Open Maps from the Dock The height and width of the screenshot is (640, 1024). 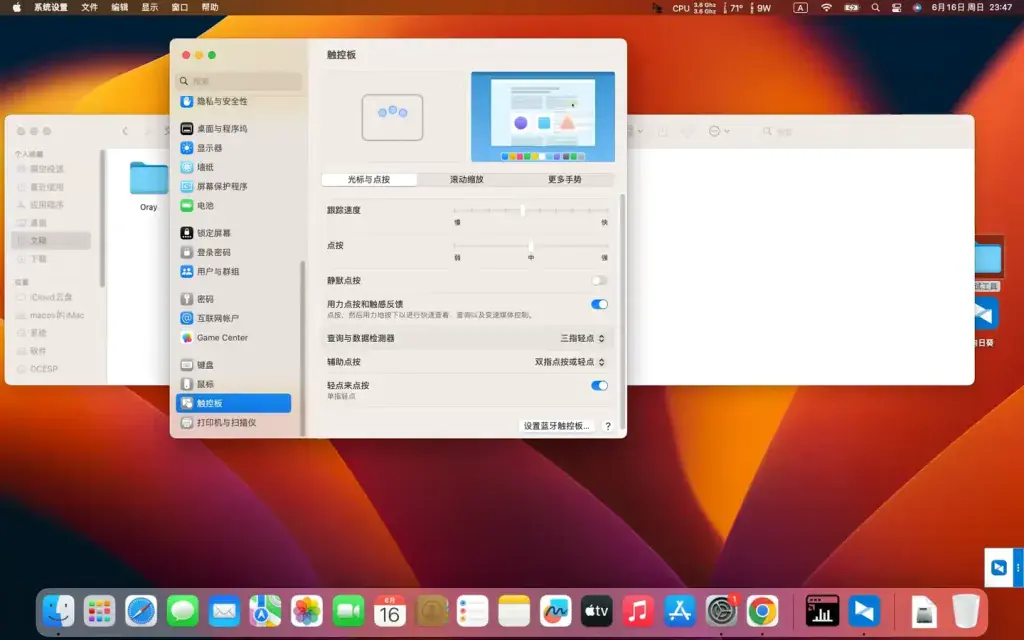tap(265, 612)
